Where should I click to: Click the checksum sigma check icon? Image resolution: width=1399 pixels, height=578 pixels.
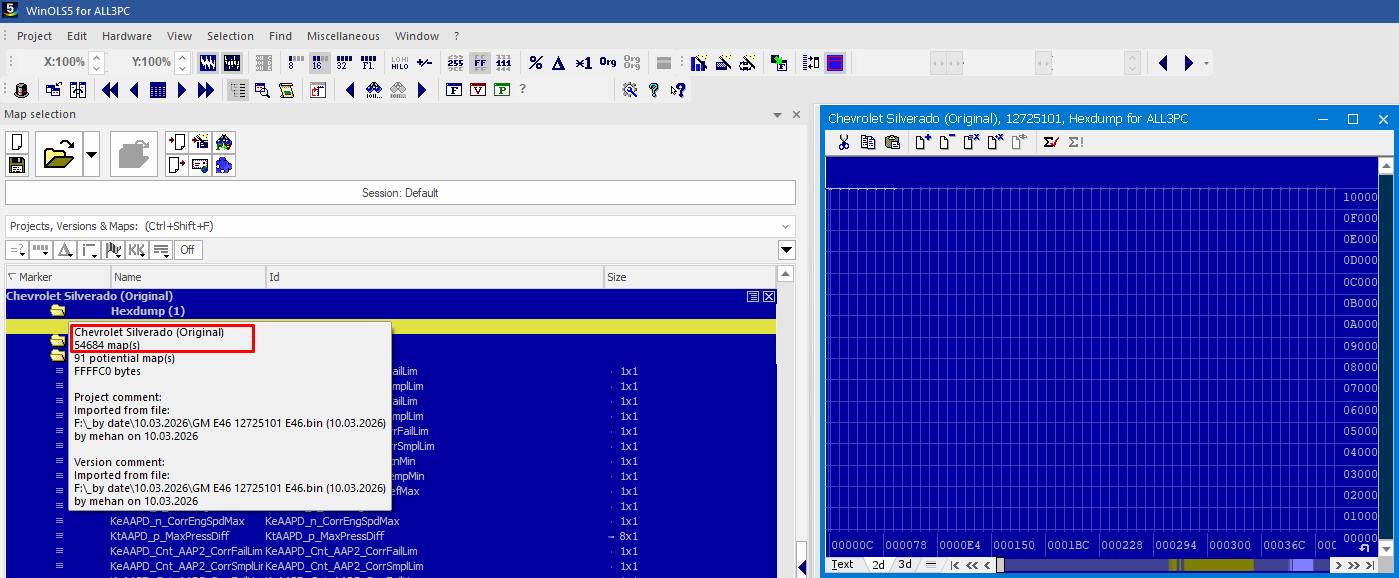pyautogui.click(x=1051, y=143)
